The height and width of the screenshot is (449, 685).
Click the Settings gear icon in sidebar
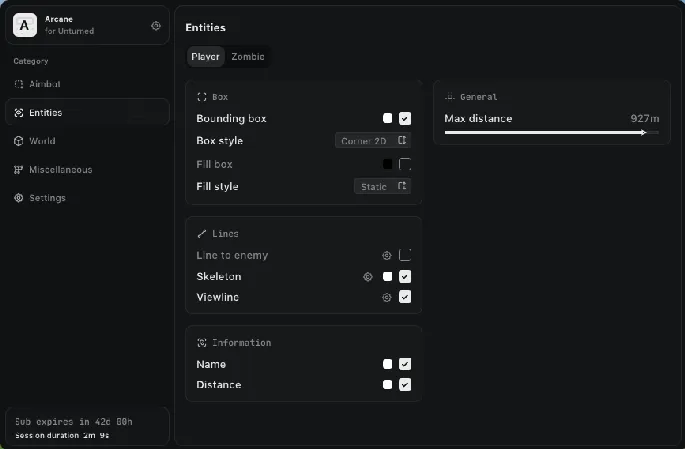(18, 198)
